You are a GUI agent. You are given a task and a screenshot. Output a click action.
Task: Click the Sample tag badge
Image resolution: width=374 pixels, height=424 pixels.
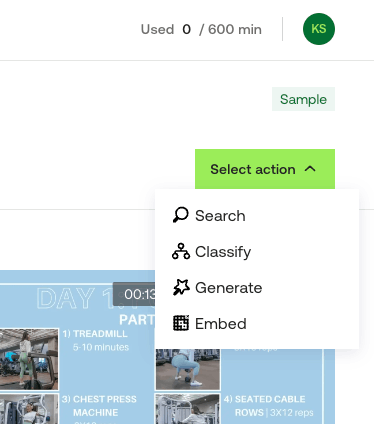[x=303, y=99]
